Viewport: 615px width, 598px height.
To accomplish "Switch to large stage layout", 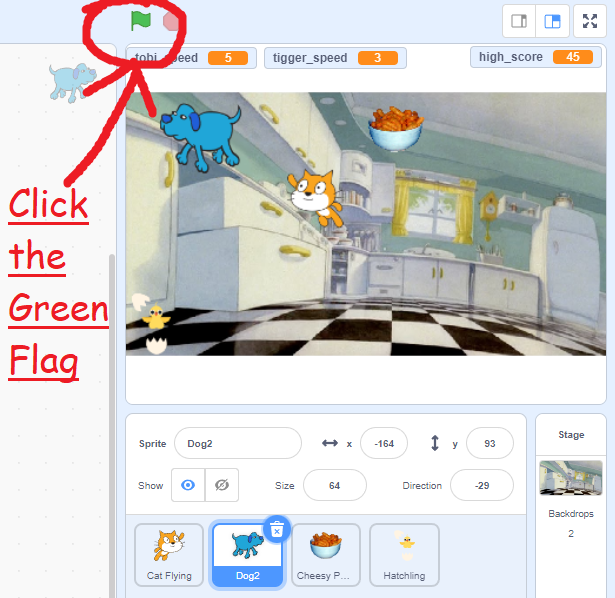I will point(552,21).
